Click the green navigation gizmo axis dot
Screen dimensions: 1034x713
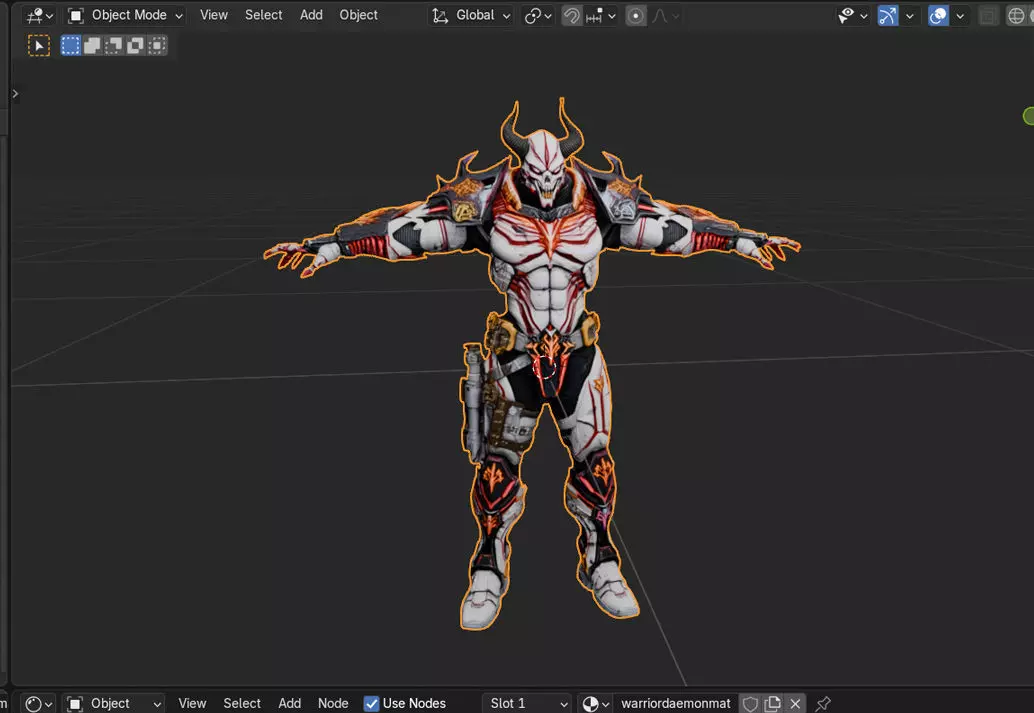pos(1029,116)
